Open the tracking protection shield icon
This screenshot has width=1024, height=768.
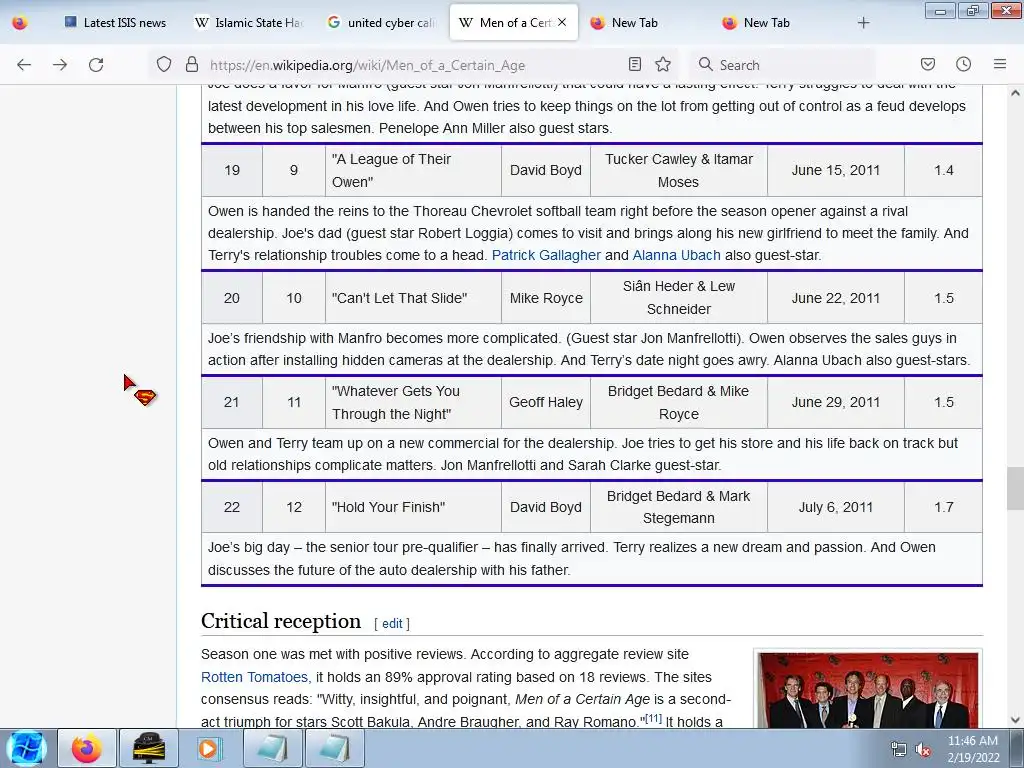(164, 64)
